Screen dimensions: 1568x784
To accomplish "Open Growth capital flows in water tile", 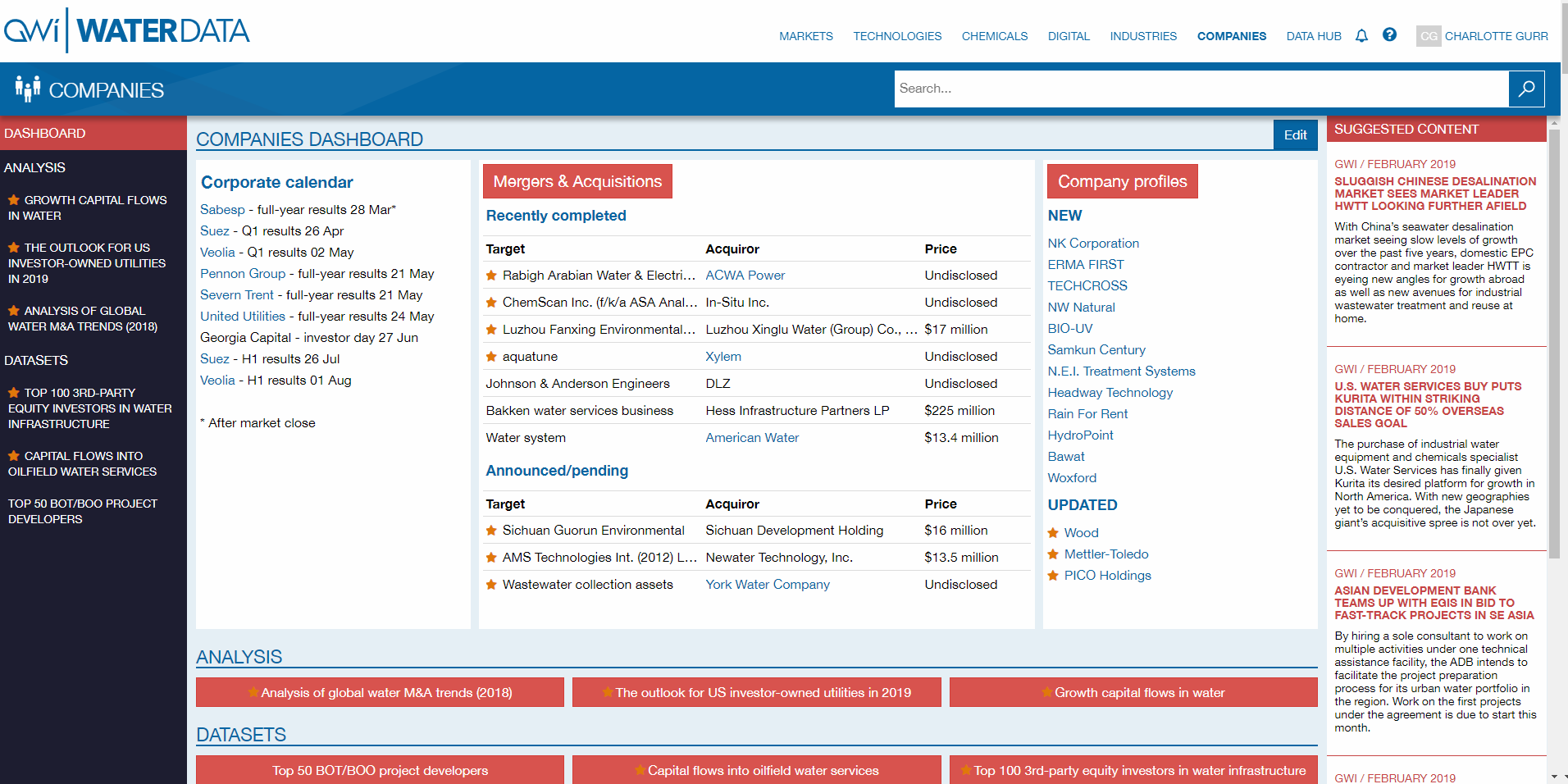I will [x=1133, y=692].
